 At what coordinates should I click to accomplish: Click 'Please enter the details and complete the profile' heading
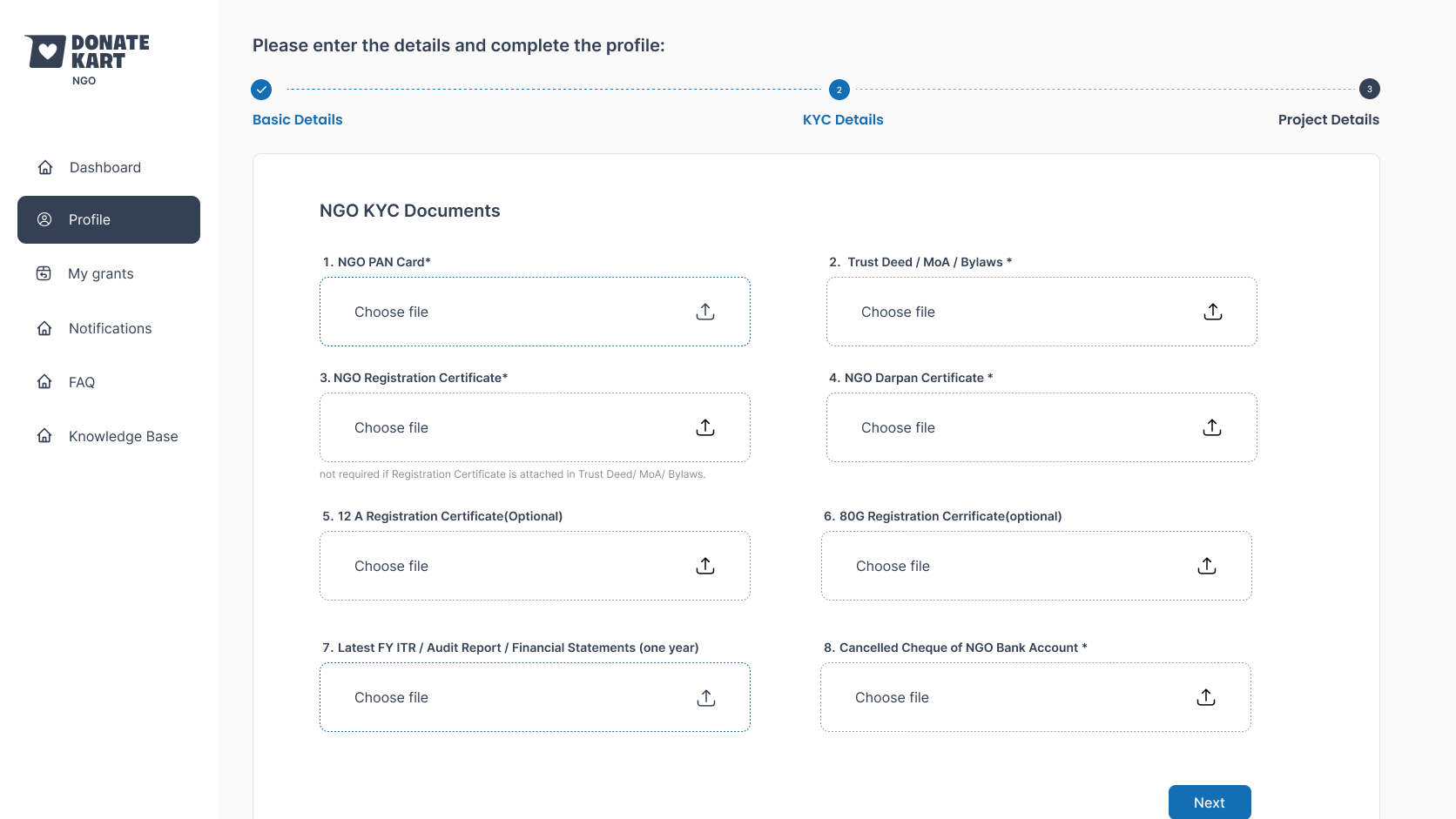tap(459, 45)
